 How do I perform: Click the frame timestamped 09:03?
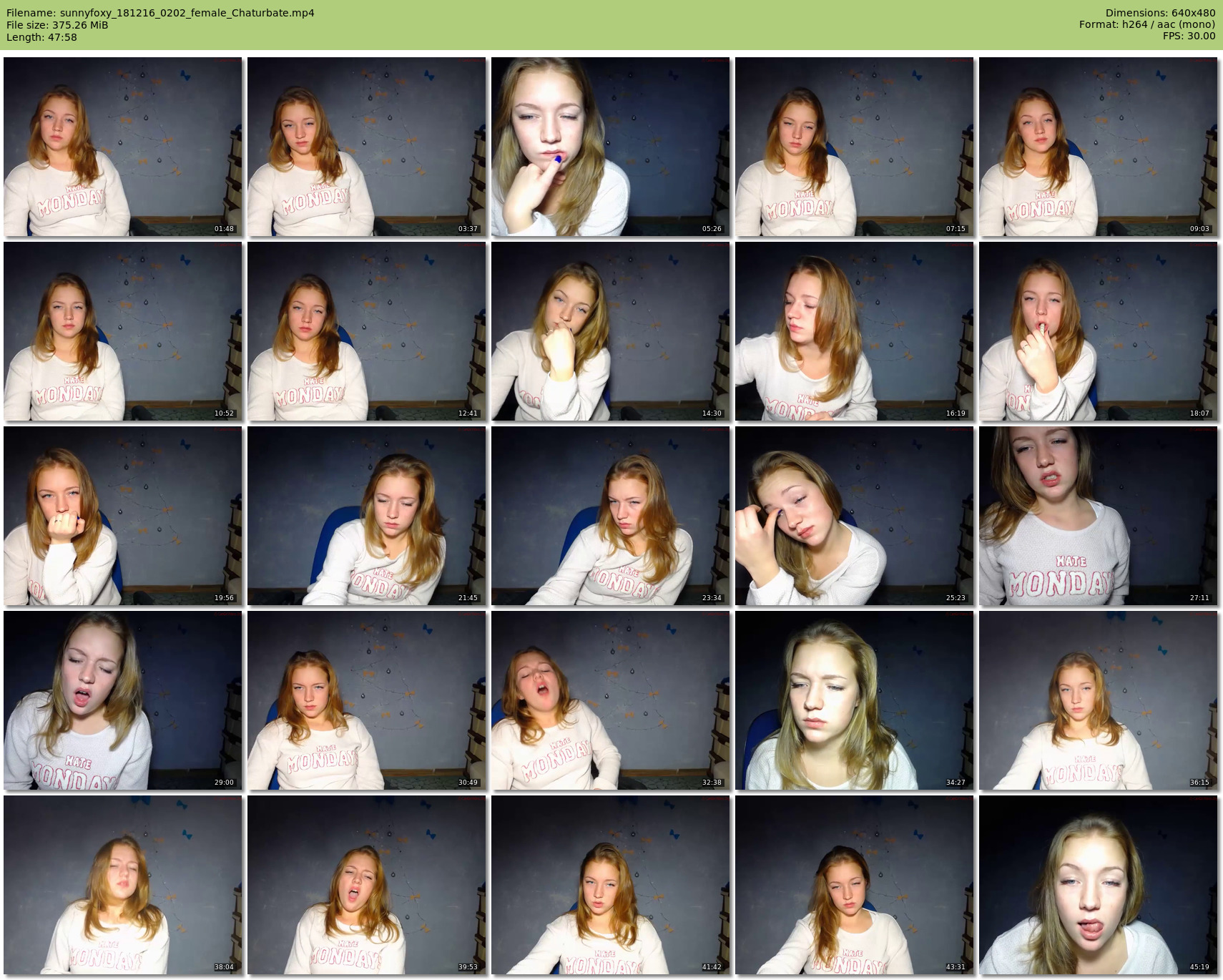[1098, 147]
